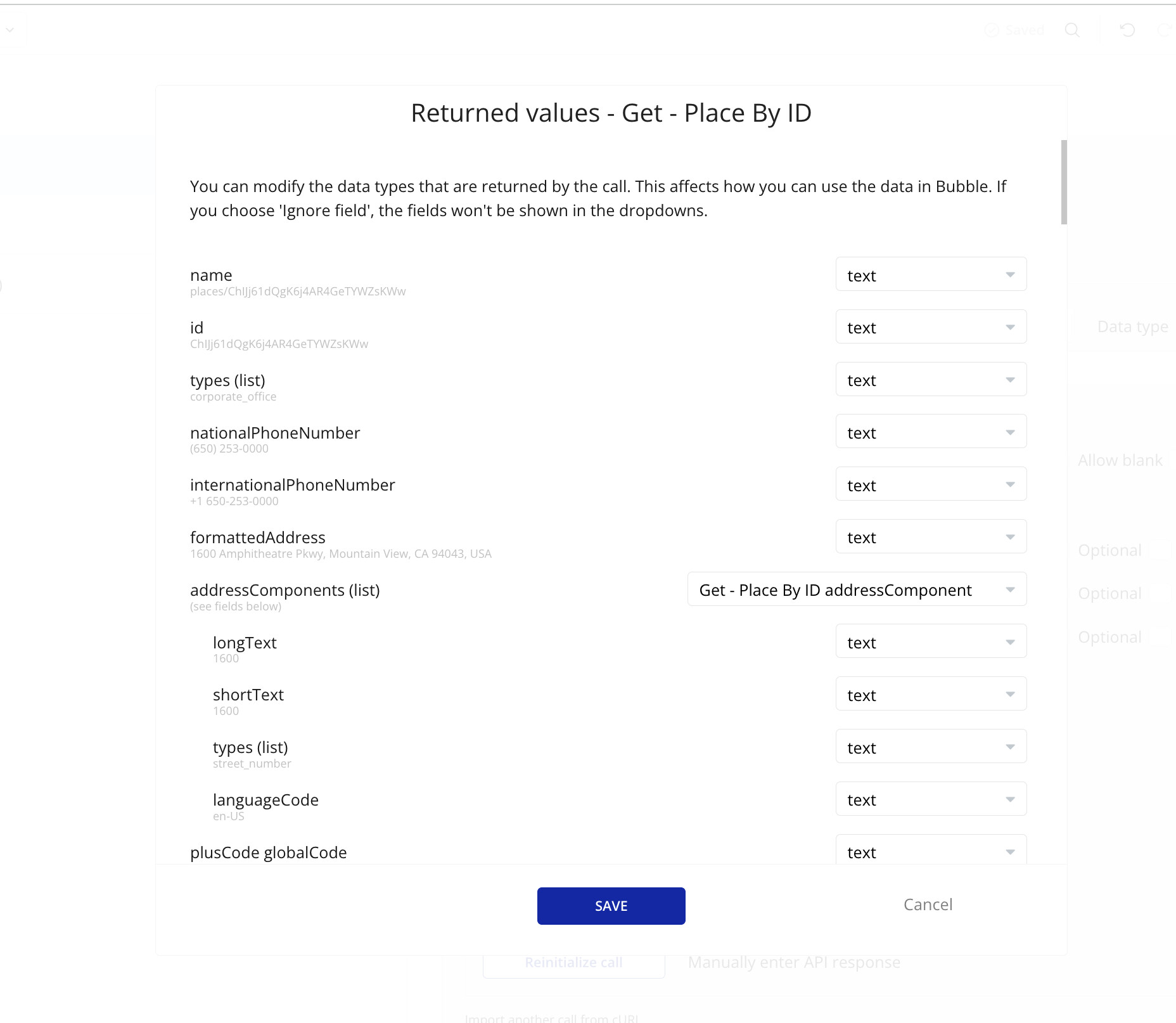
Task: Open the addressComponents (list) type dropdown
Action: [x=857, y=589]
